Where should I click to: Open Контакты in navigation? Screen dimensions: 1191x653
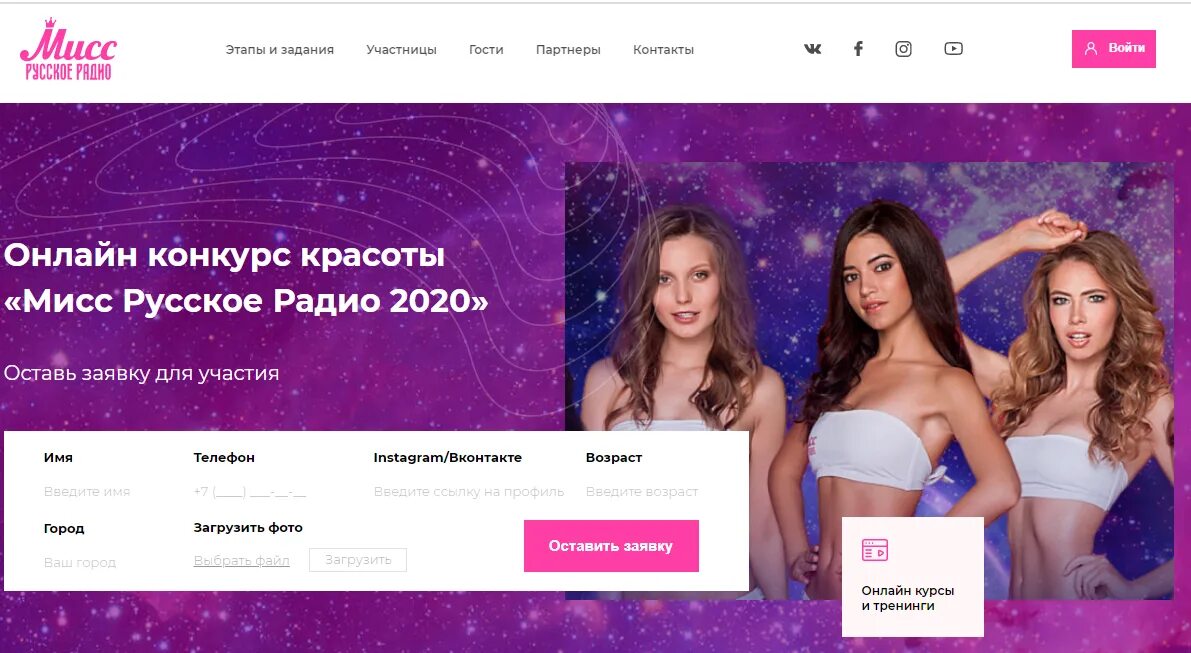[x=663, y=49]
